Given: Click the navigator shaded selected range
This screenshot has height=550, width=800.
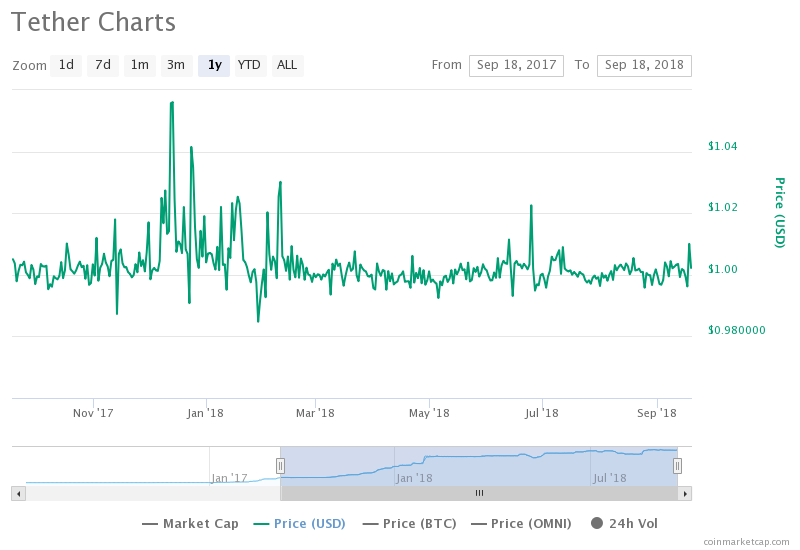Looking at the screenshot, I should pos(479,466).
